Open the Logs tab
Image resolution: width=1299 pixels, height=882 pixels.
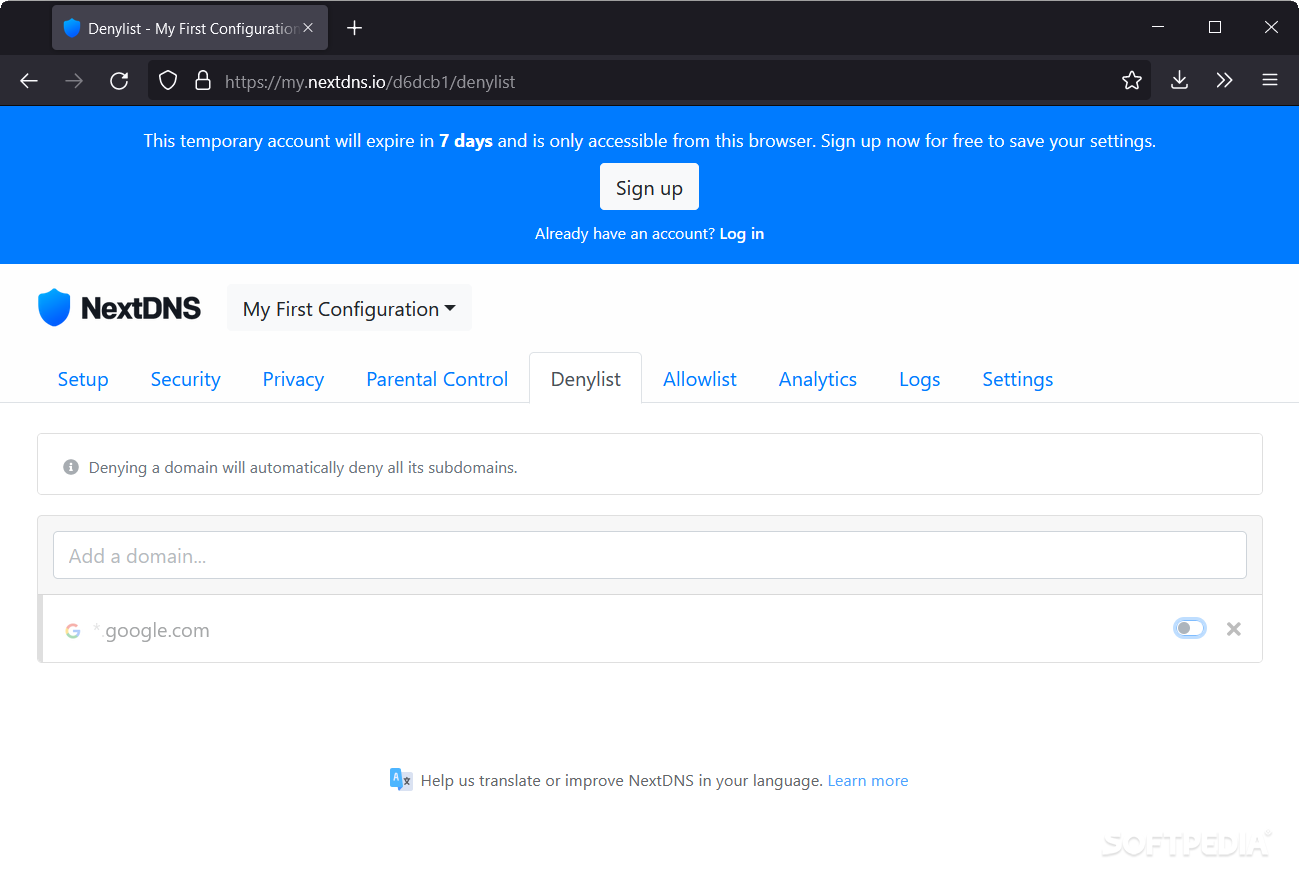click(920, 379)
